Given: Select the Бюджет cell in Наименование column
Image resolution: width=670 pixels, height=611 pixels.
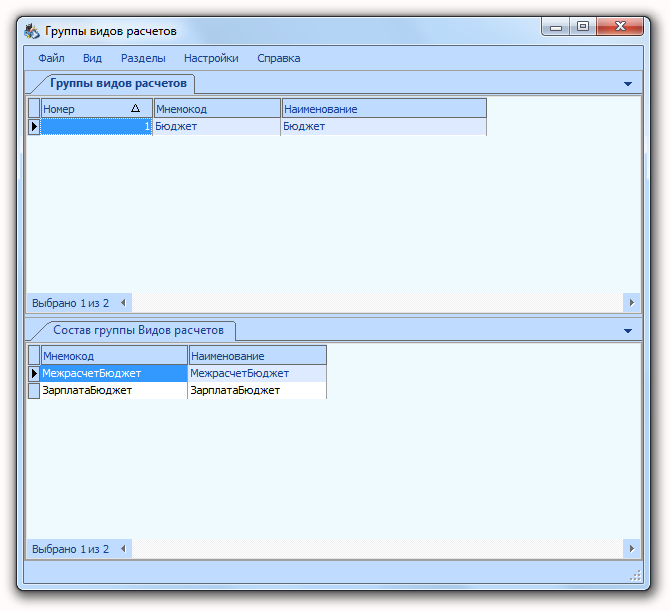Looking at the screenshot, I should [x=384, y=126].
